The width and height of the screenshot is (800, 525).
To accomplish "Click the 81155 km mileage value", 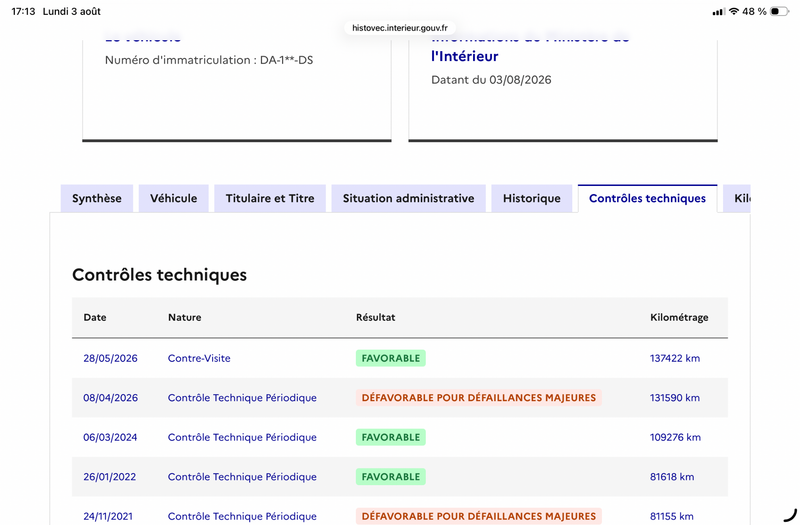I will 671,516.
